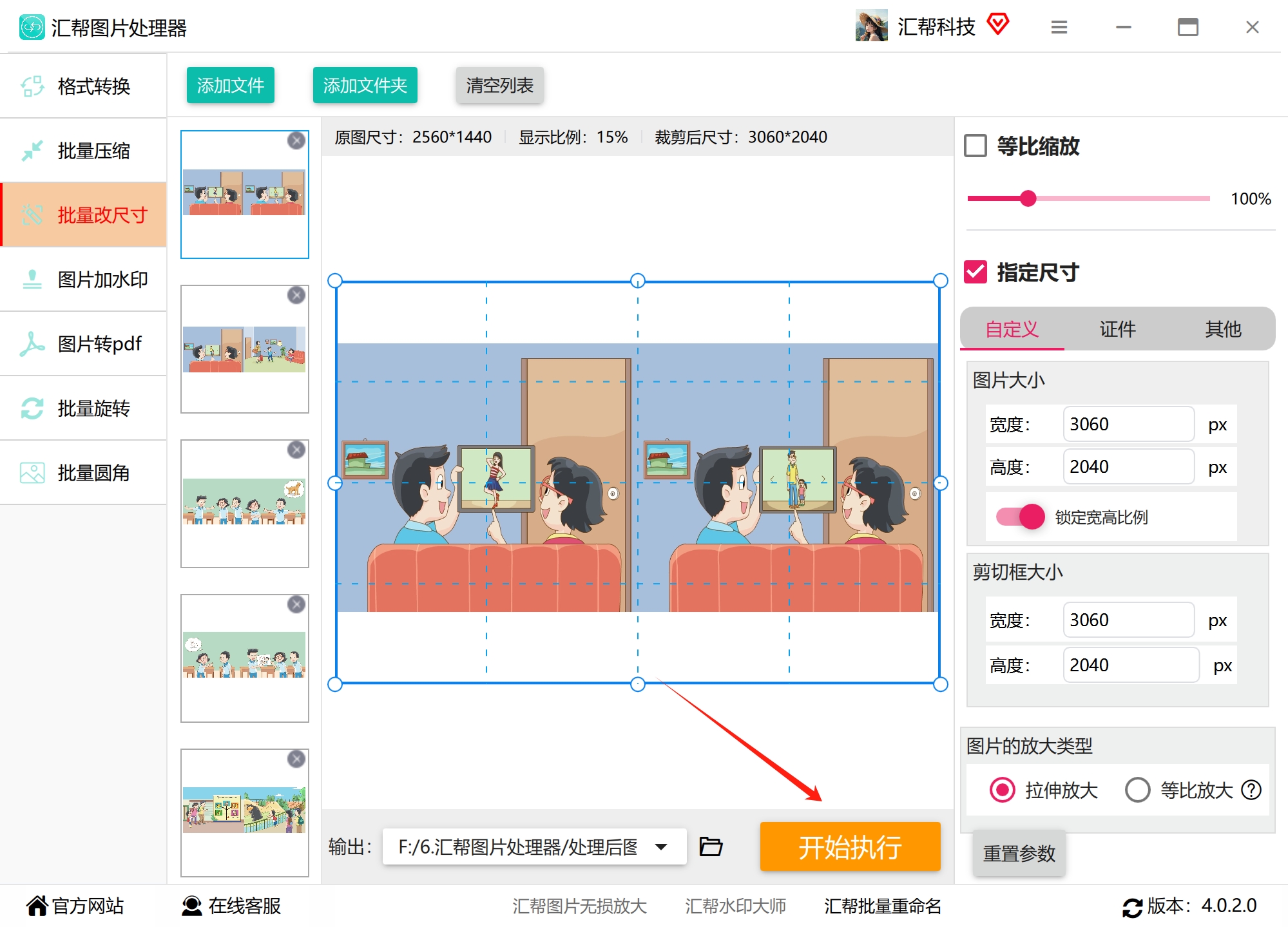1288x927 pixels.
Task: Select the fourth image thumbnail
Action: [245, 658]
